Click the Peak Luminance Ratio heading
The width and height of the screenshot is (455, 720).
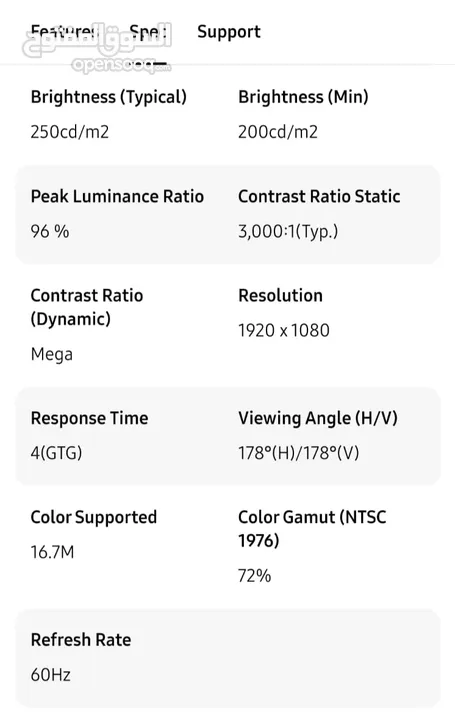[117, 196]
